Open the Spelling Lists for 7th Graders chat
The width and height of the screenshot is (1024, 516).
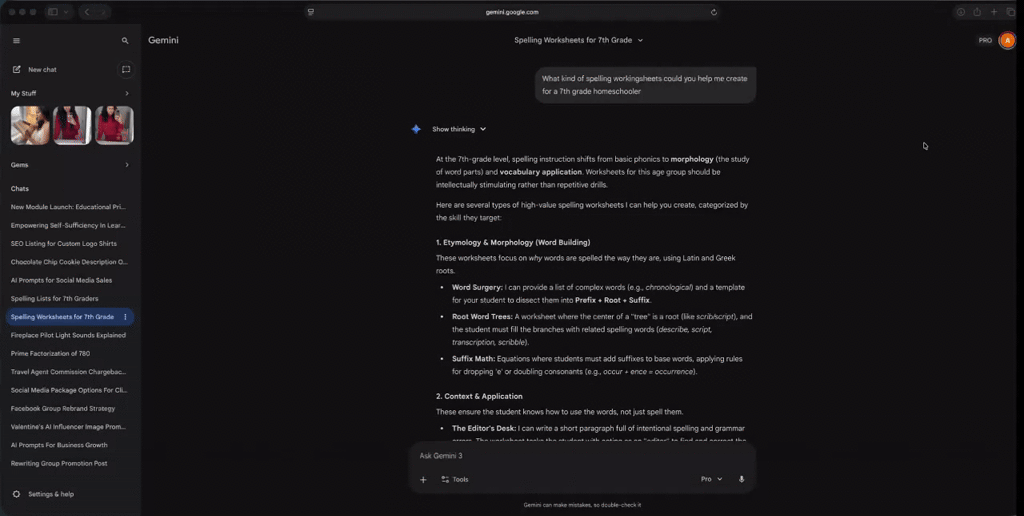pyautogui.click(x=53, y=298)
